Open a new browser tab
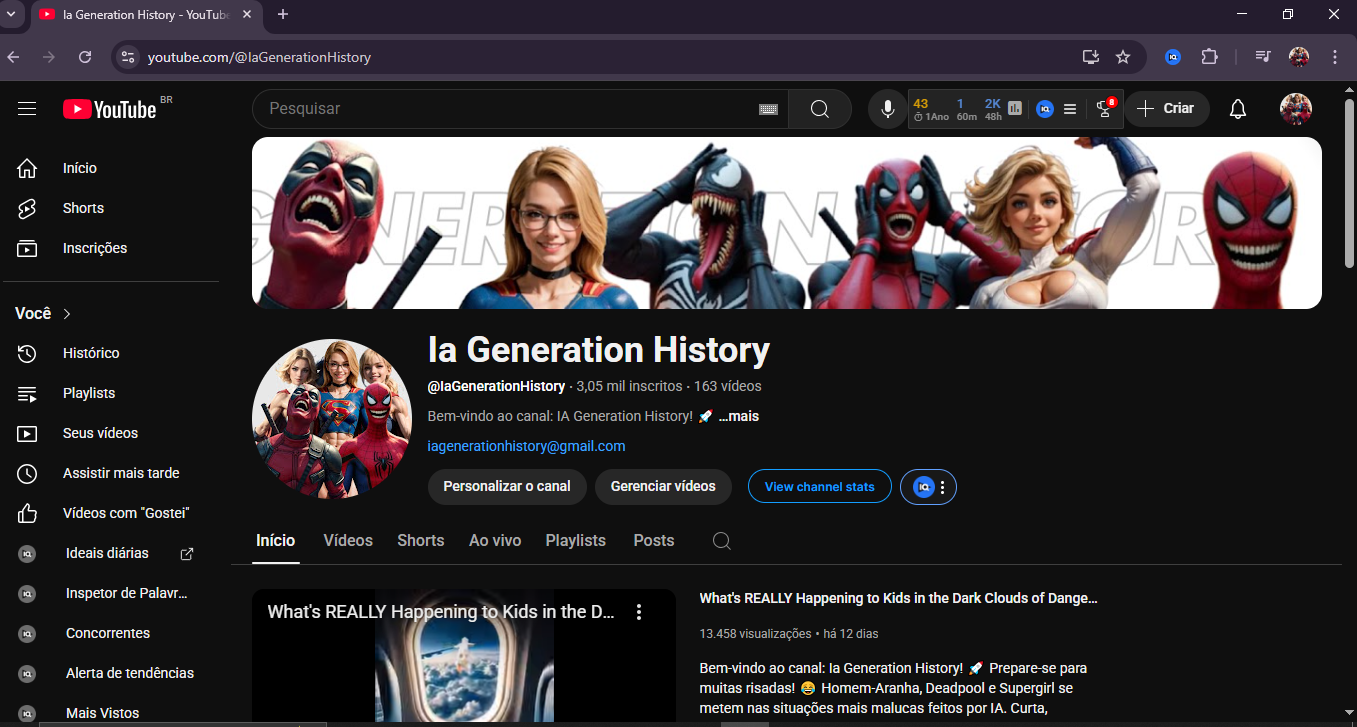This screenshot has height=727, width=1357. 283,14
